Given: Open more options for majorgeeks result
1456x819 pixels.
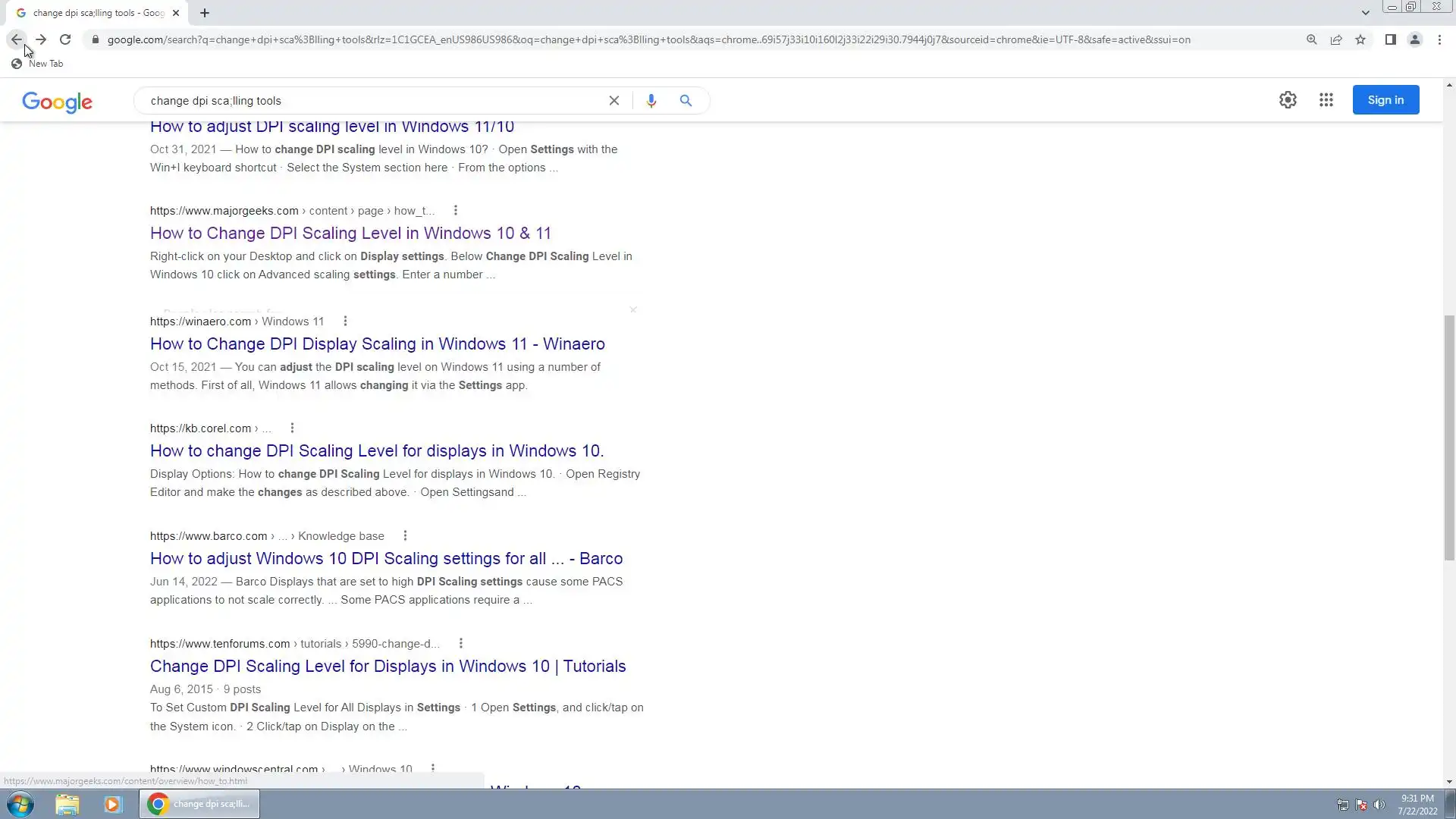Looking at the screenshot, I should pyautogui.click(x=455, y=211).
